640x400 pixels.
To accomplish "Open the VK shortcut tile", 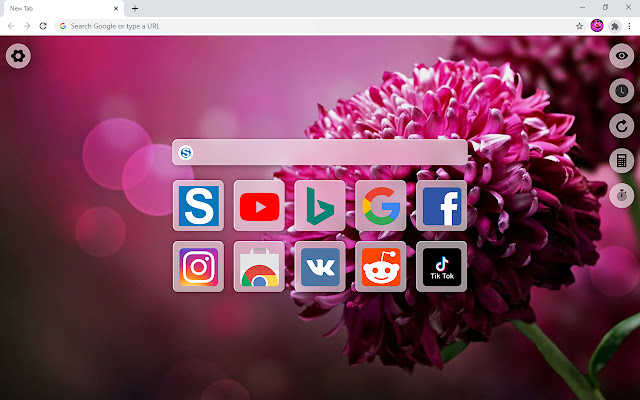I will point(320,267).
